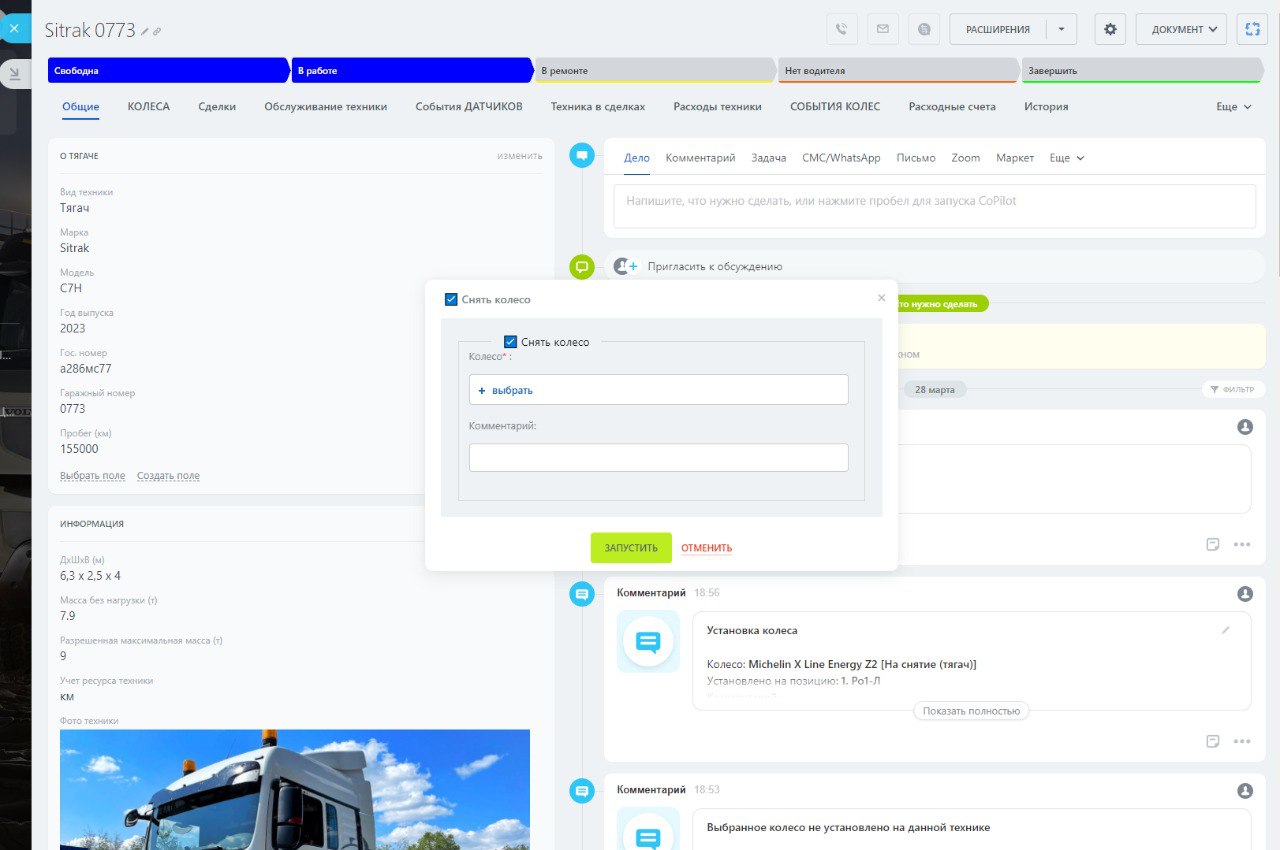The height and width of the screenshot is (850, 1280).
Task: Open the chat bubble icon in header
Action: [924, 29]
